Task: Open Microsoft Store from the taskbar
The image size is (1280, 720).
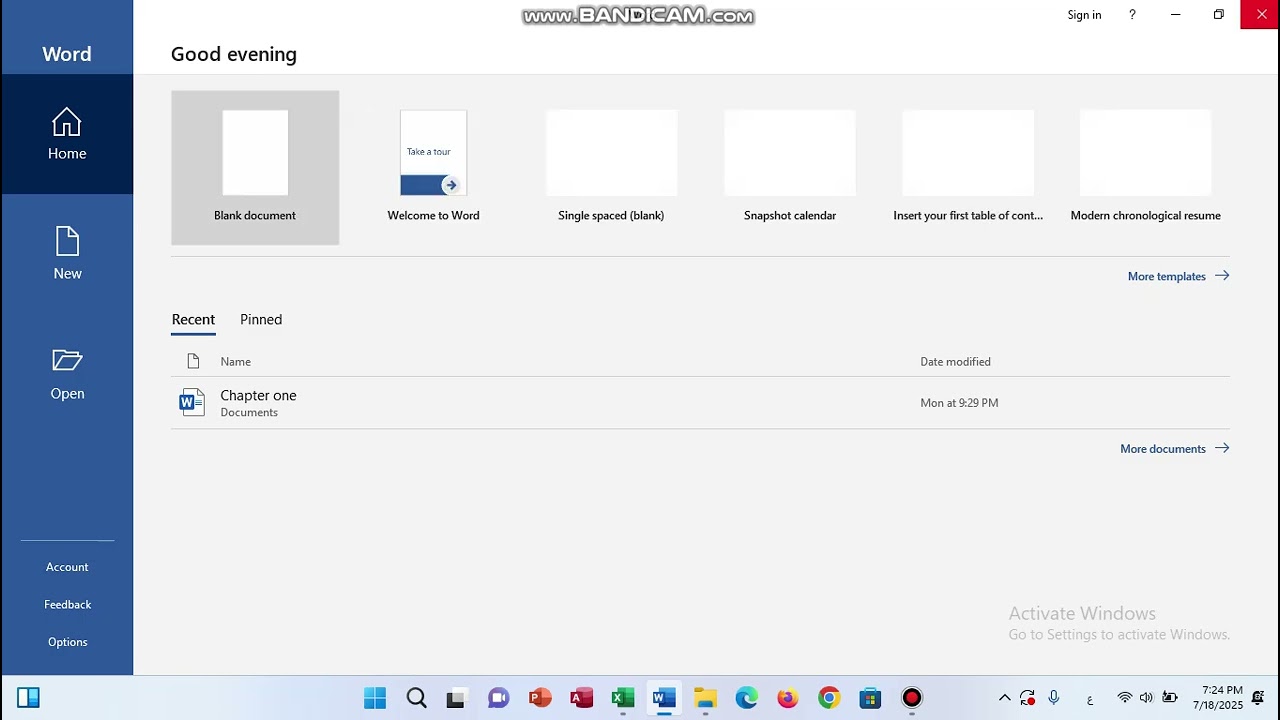Action: pyautogui.click(x=870, y=698)
